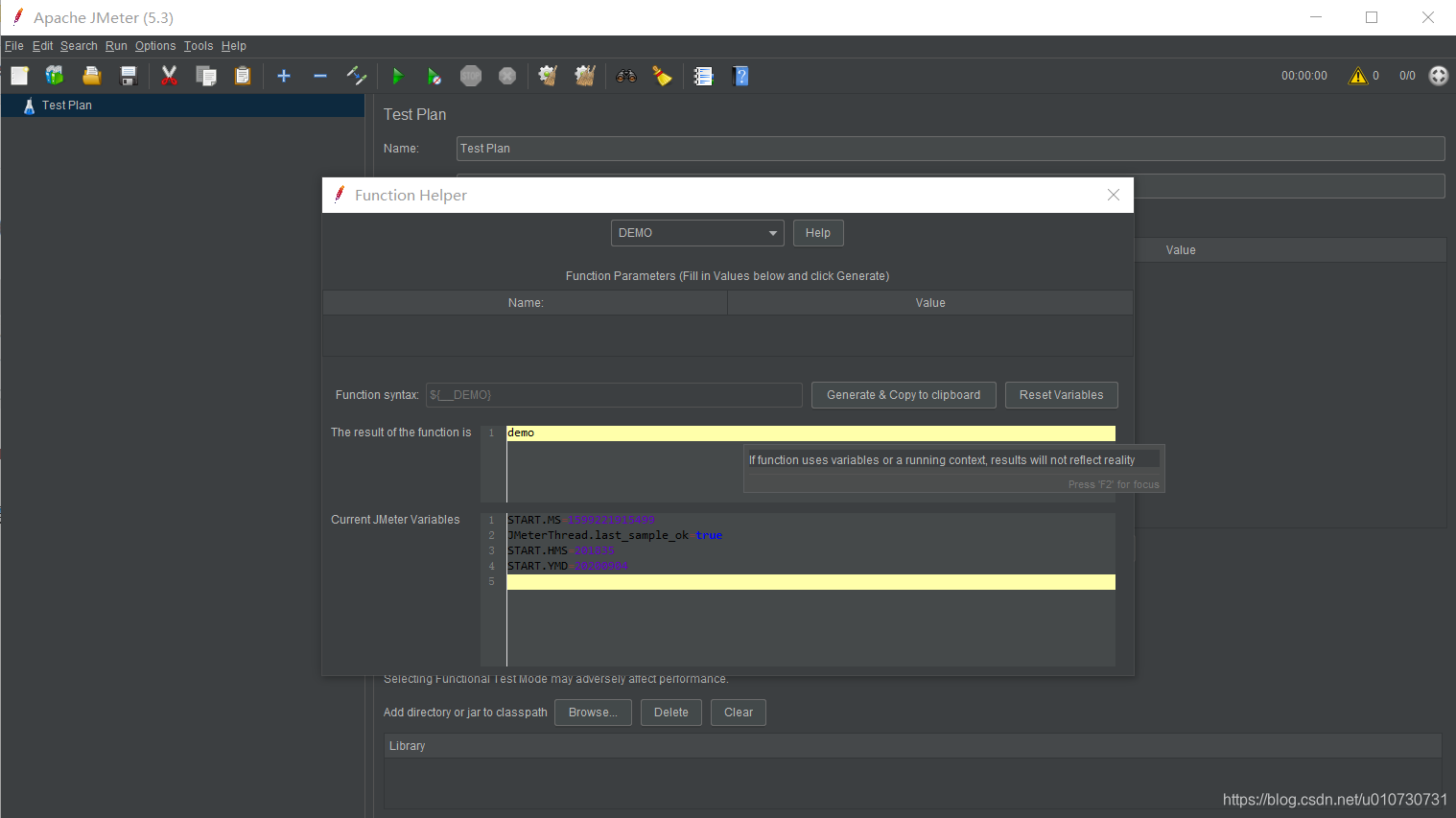1456x818 pixels.
Task: Expand all nodes with plus icon
Action: coord(284,76)
